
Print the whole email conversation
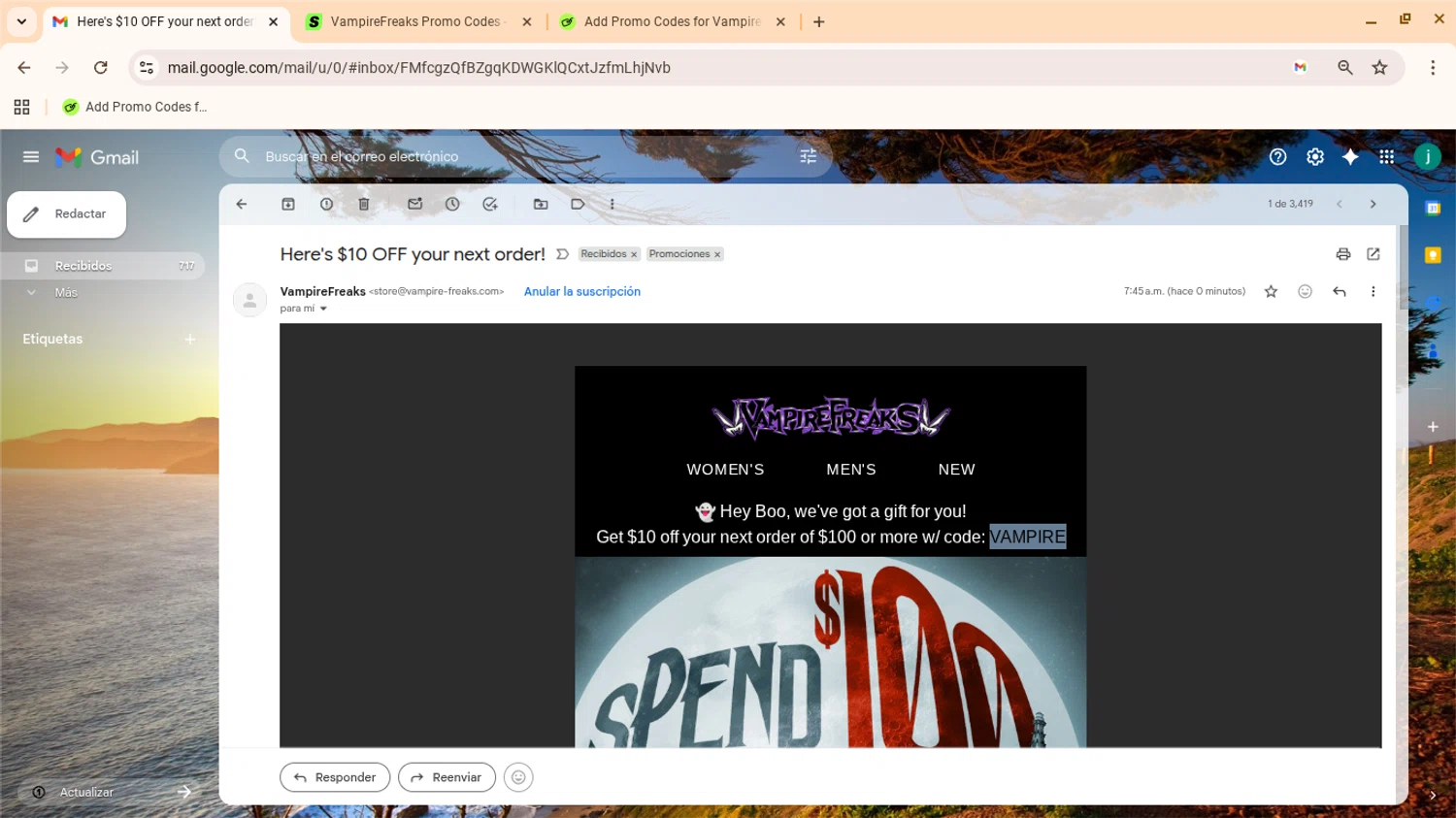[x=1343, y=254]
